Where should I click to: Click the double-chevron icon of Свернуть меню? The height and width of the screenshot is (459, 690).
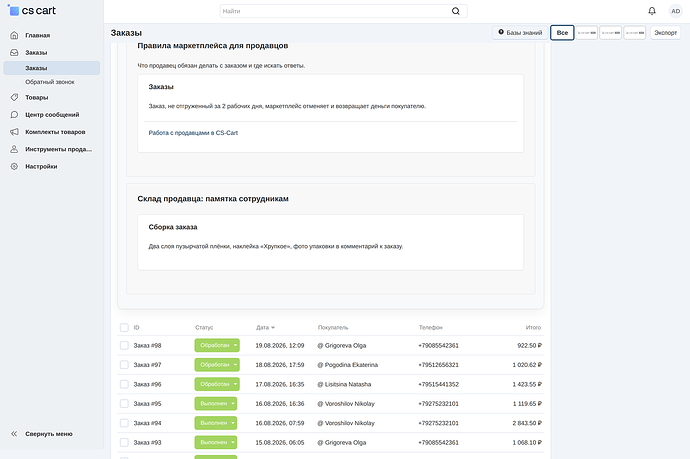[14, 433]
